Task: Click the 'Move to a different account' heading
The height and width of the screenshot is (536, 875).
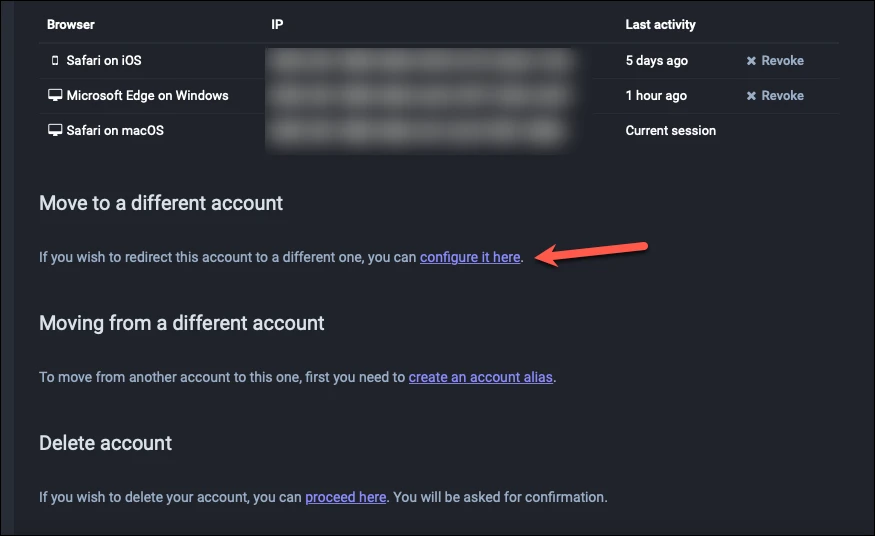Action: [x=161, y=203]
